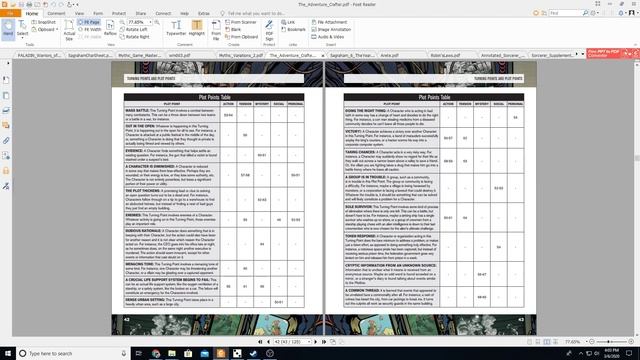Screen dimensions: 640x360
Task: Switch to the Share ribbon tab
Action: pyautogui.click(x=141, y=13)
